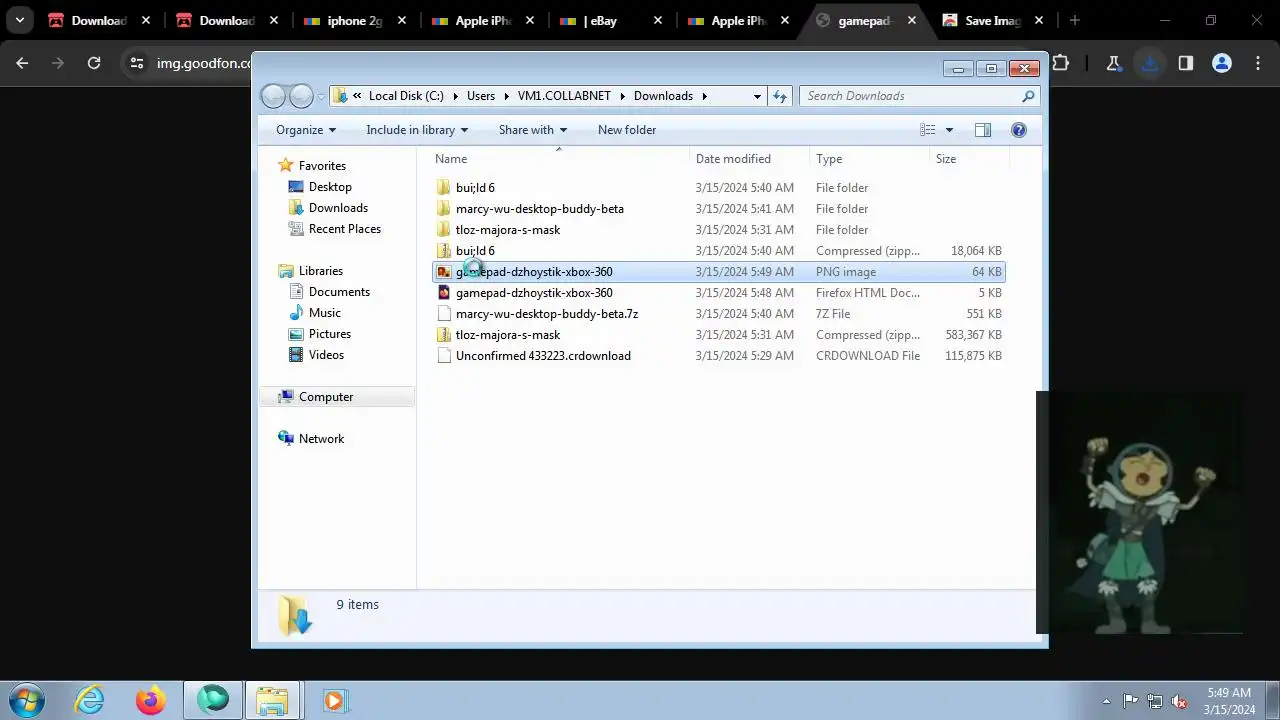Image resolution: width=1280 pixels, height=720 pixels.
Task: Open the Music library
Action: pyautogui.click(x=324, y=313)
